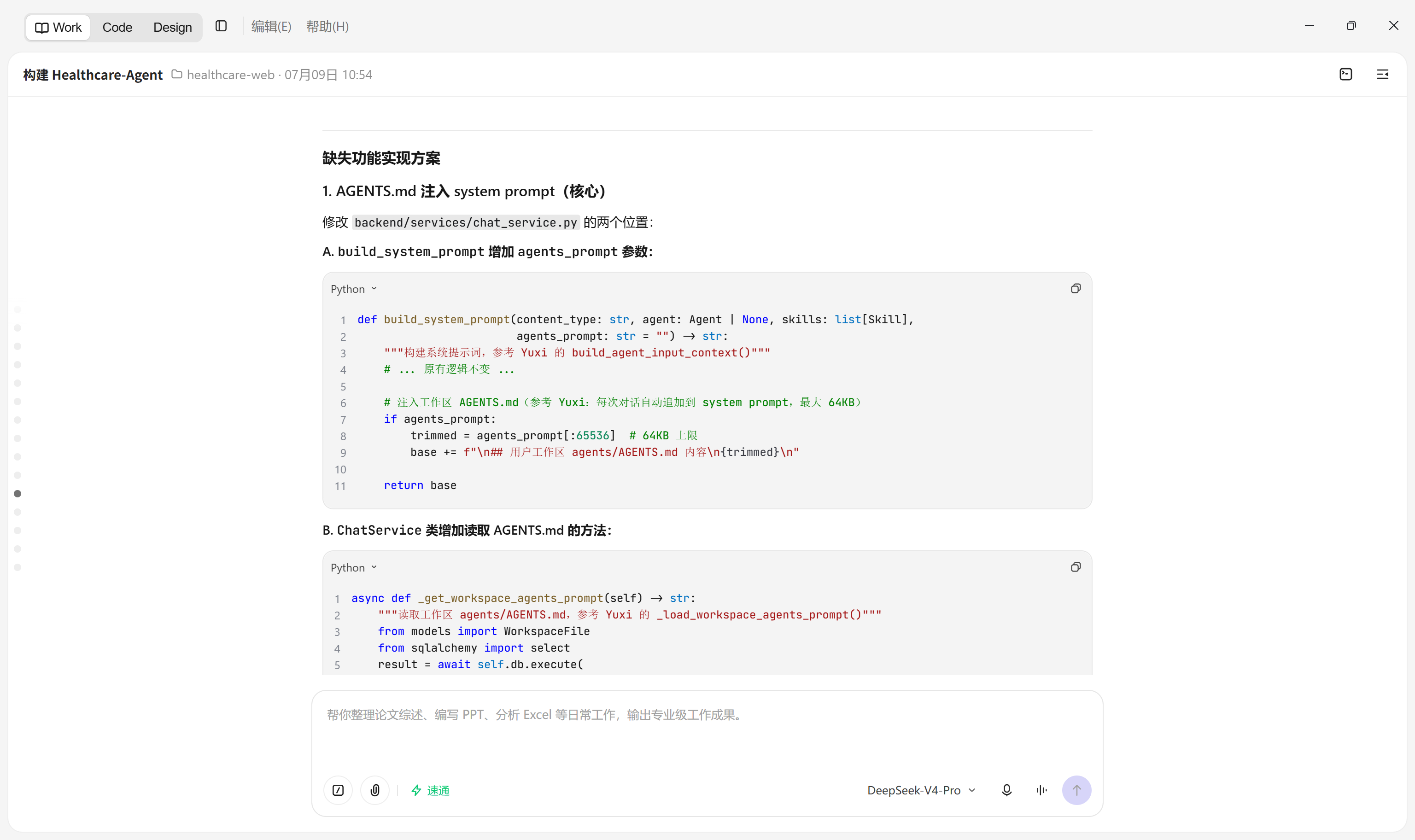
Task: Focus the message input field
Action: point(707,730)
